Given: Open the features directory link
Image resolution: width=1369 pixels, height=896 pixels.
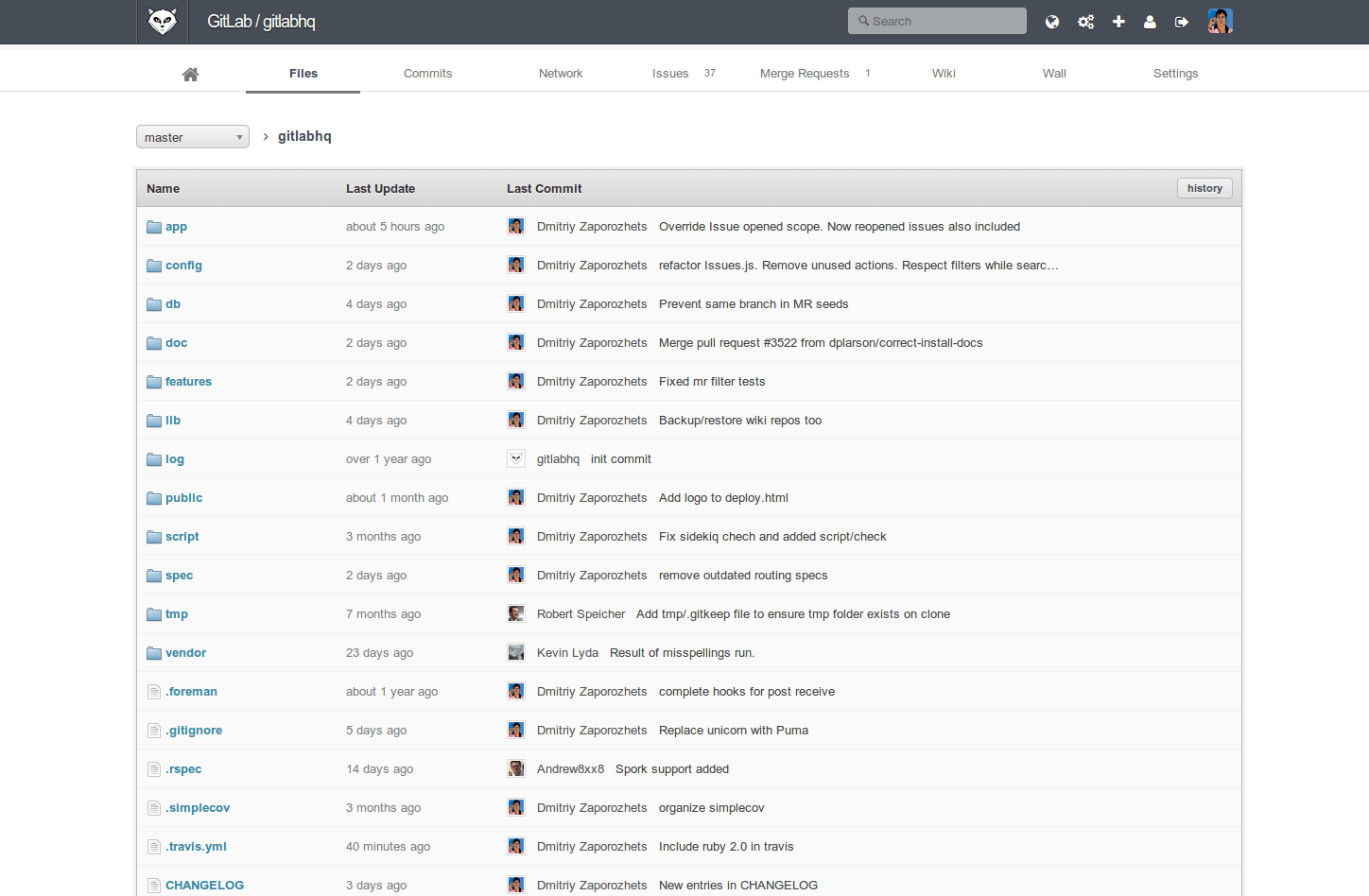Looking at the screenshot, I should (188, 381).
